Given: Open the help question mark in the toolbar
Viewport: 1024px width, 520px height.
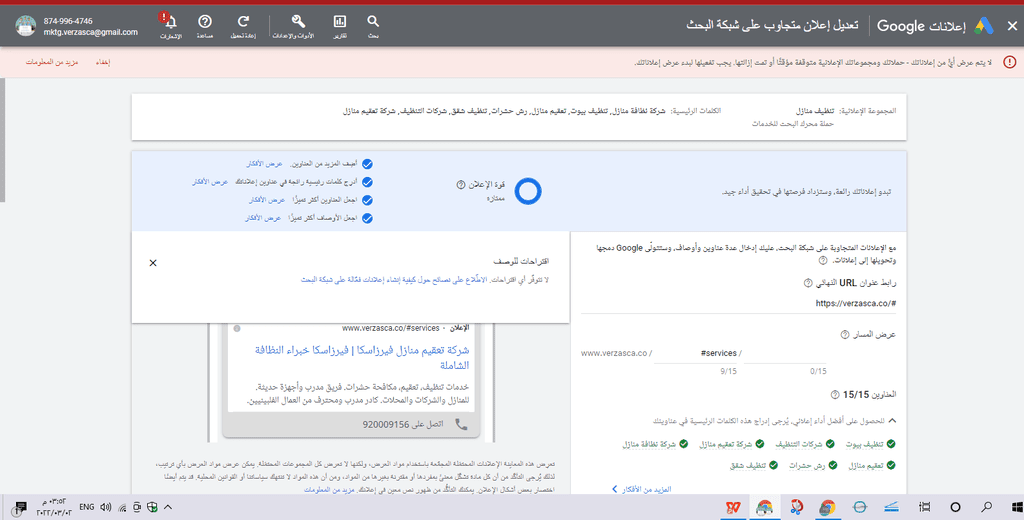Looking at the screenshot, I should click(x=205, y=22).
